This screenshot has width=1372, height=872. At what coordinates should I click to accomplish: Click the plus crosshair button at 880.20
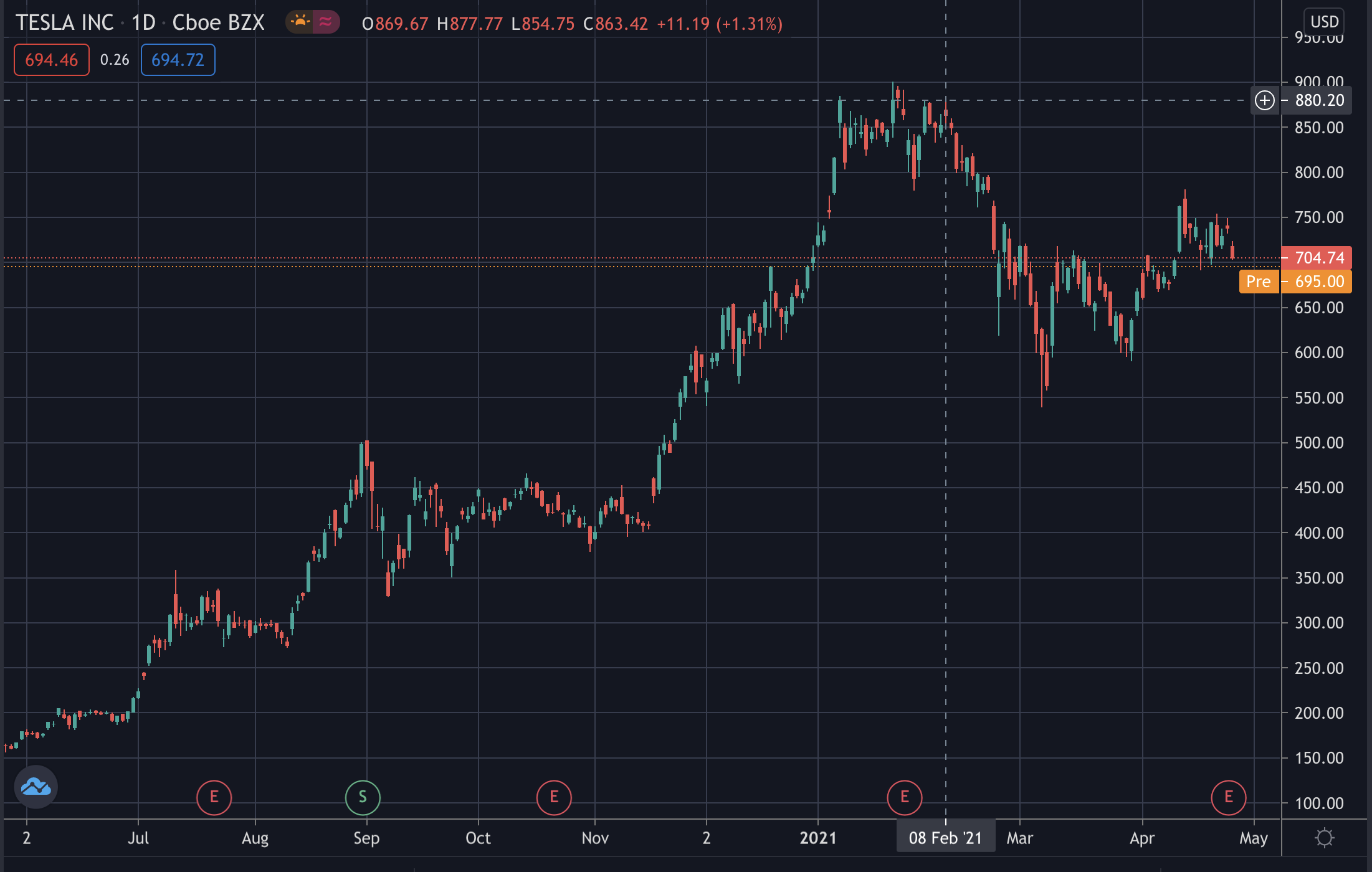[1264, 100]
